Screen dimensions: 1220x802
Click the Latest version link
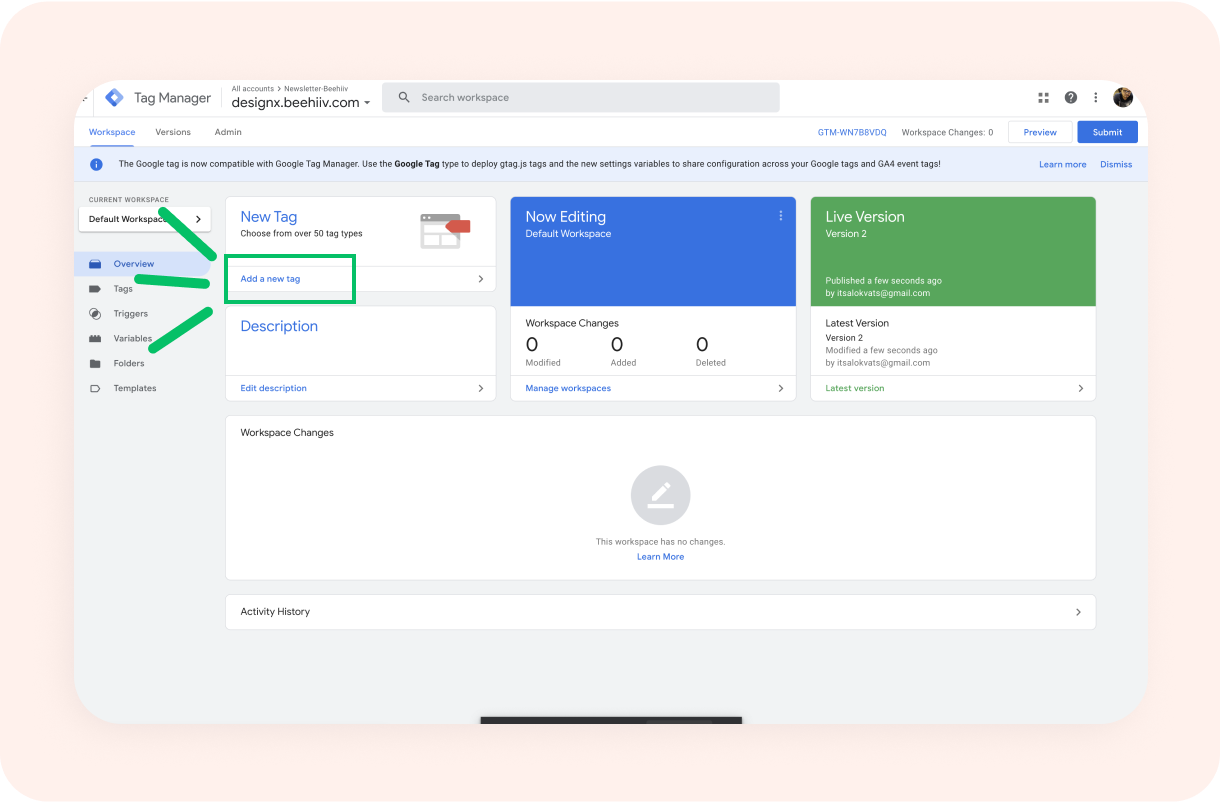(x=855, y=388)
